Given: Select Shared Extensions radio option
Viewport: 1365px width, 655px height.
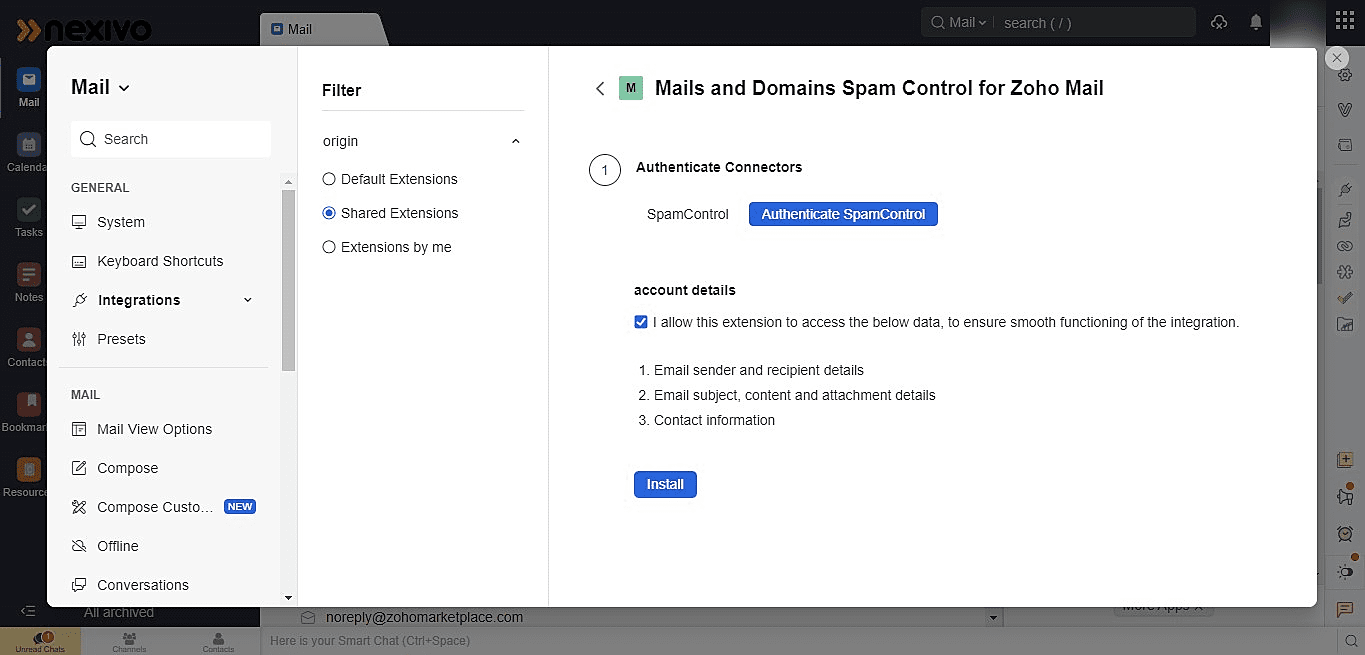Looking at the screenshot, I should (x=329, y=213).
